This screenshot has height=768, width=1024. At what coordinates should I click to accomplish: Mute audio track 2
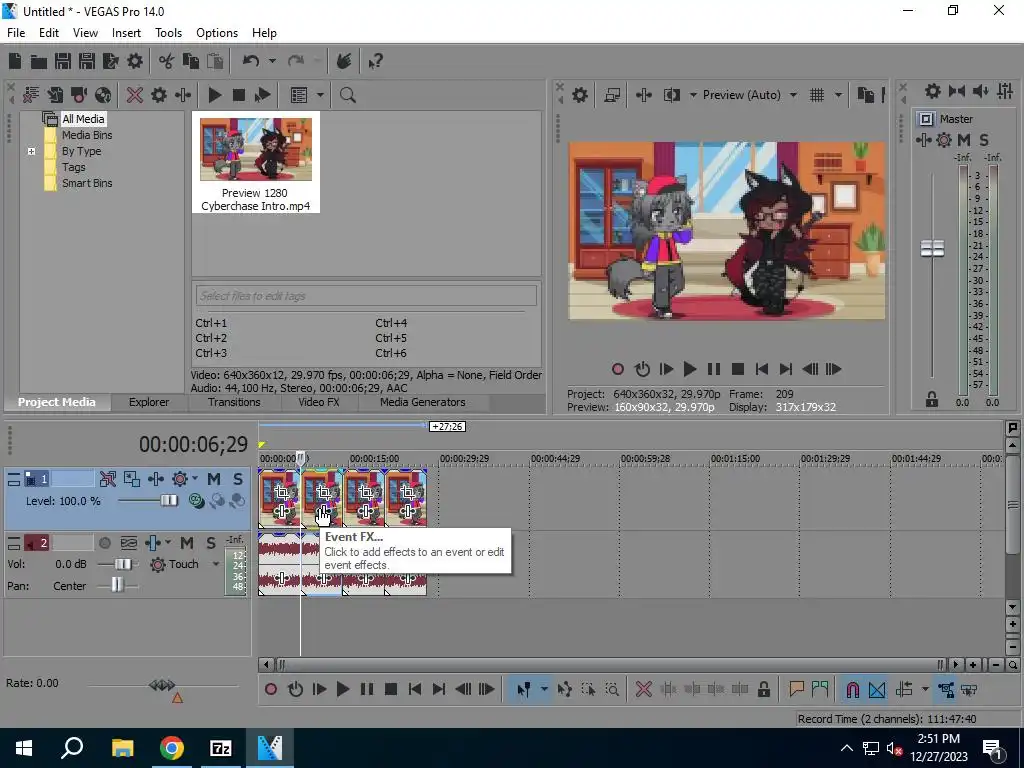187,543
